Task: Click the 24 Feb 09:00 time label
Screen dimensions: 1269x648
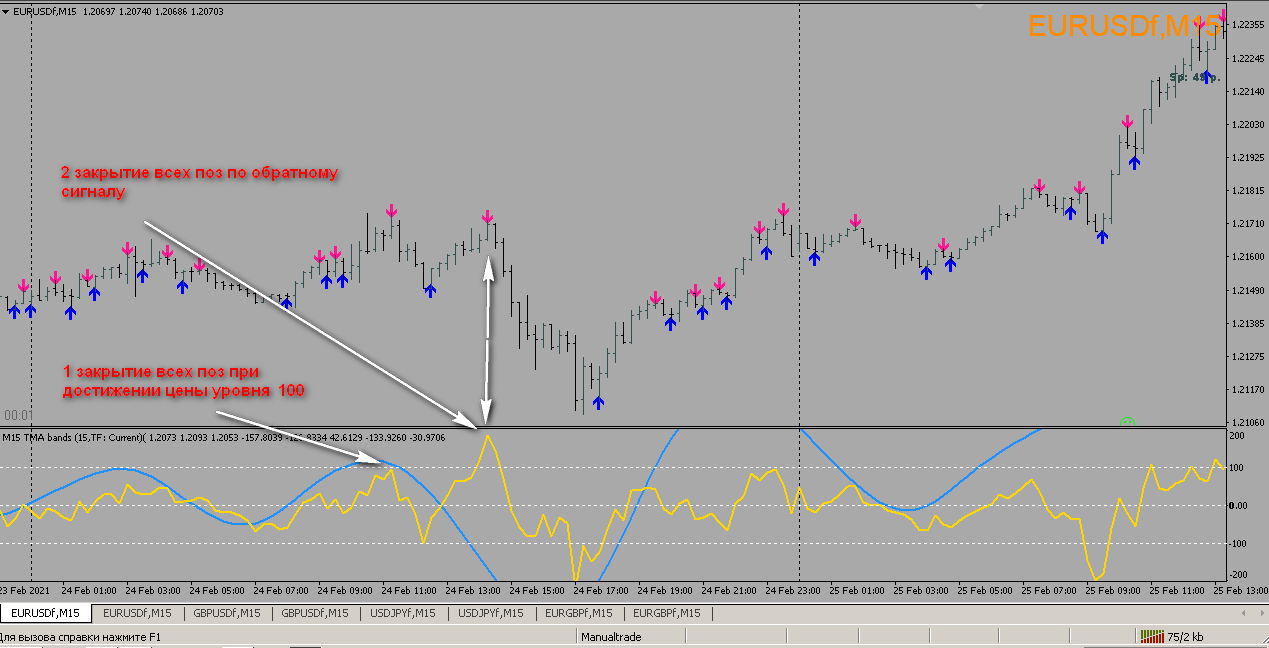Action: [346, 590]
